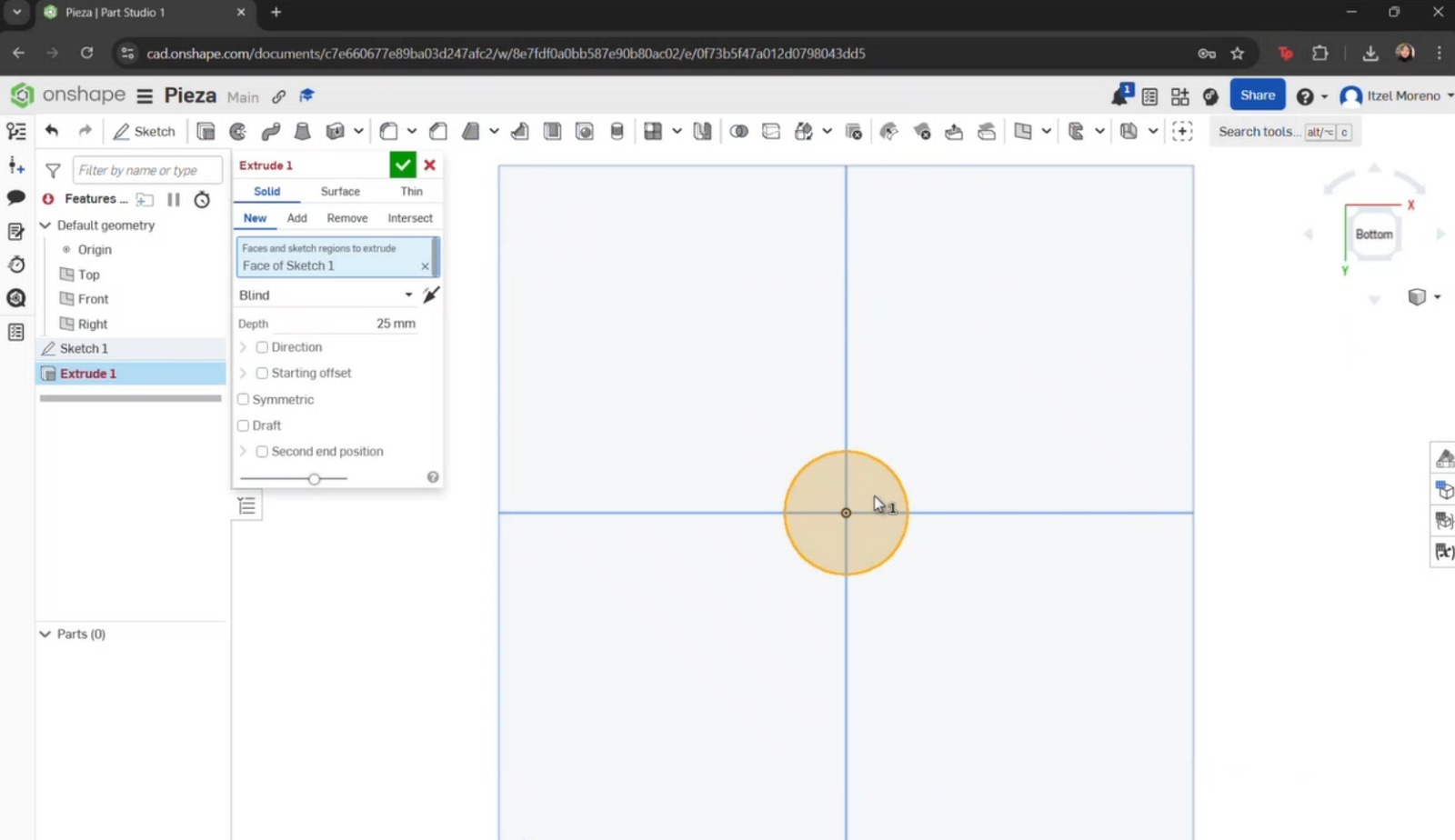Check the Second end position option
Image resolution: width=1455 pixels, height=840 pixels.
coord(262,451)
